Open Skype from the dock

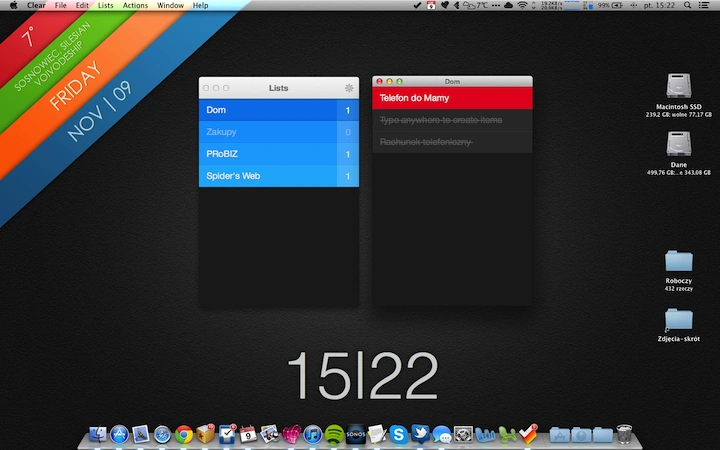[399, 434]
